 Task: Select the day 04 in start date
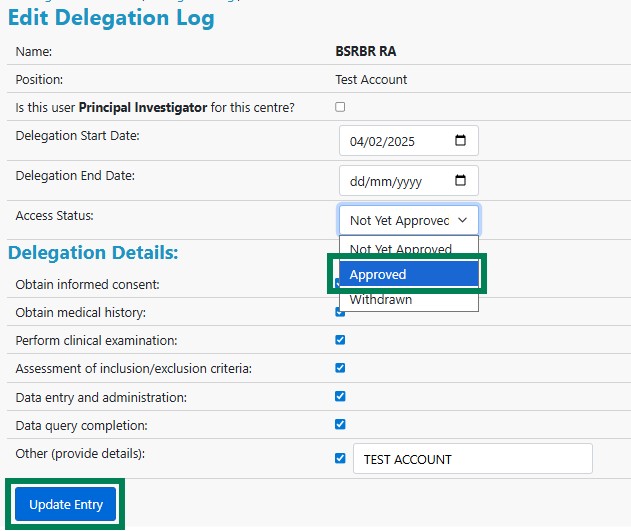[358, 141]
